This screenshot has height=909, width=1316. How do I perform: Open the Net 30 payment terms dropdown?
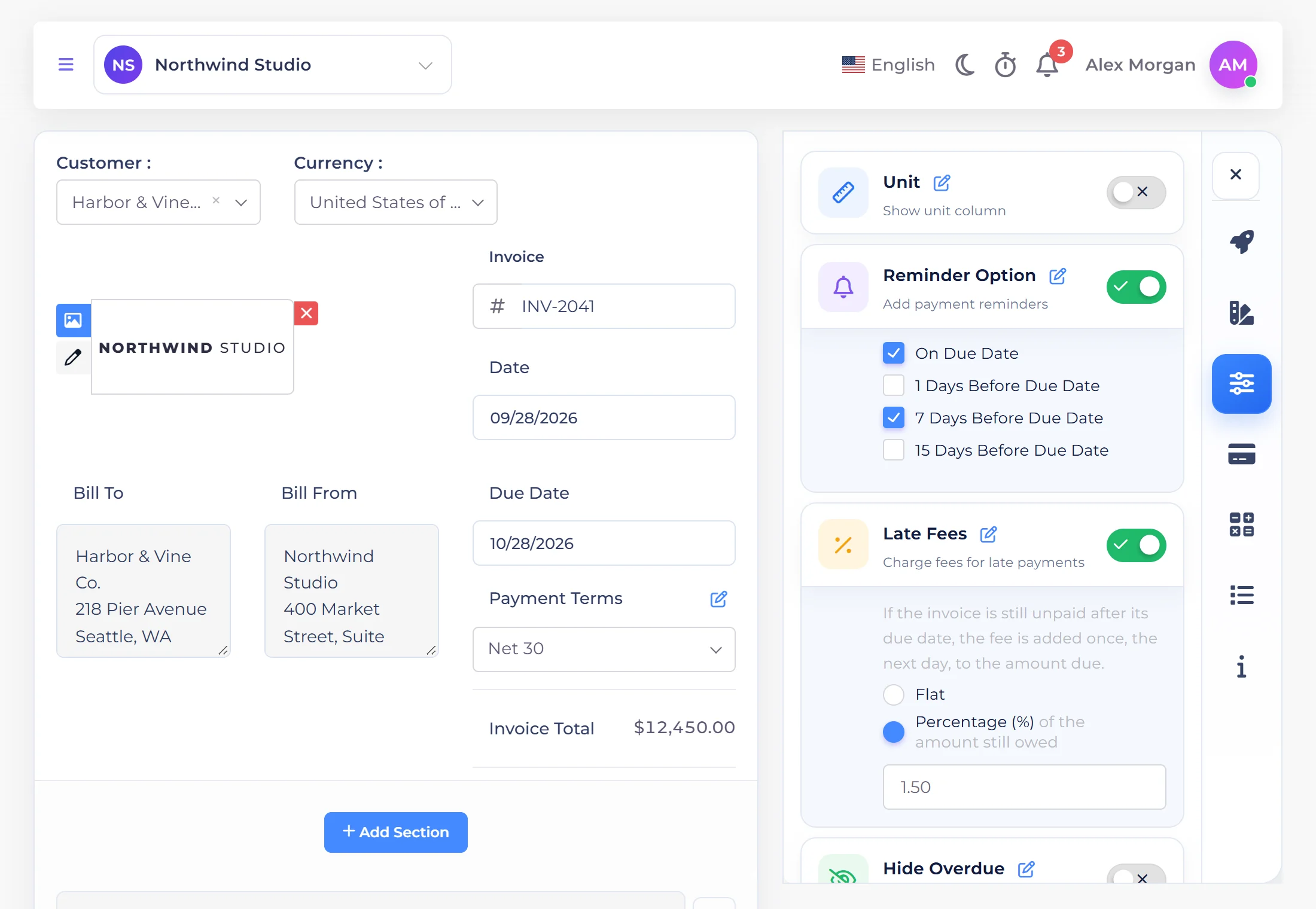[604, 649]
